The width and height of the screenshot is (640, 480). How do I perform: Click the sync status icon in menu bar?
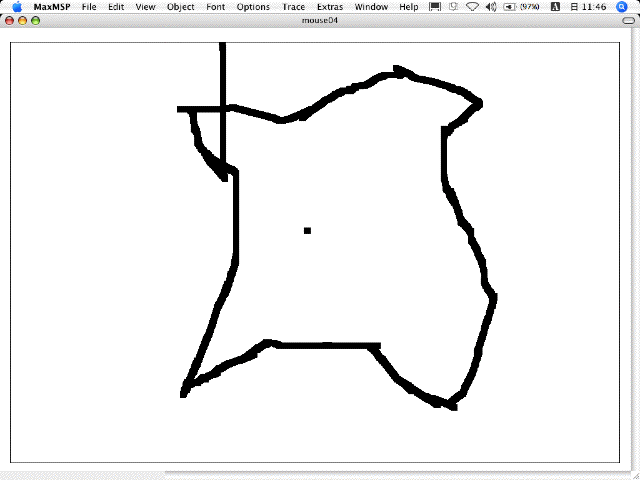(453, 7)
